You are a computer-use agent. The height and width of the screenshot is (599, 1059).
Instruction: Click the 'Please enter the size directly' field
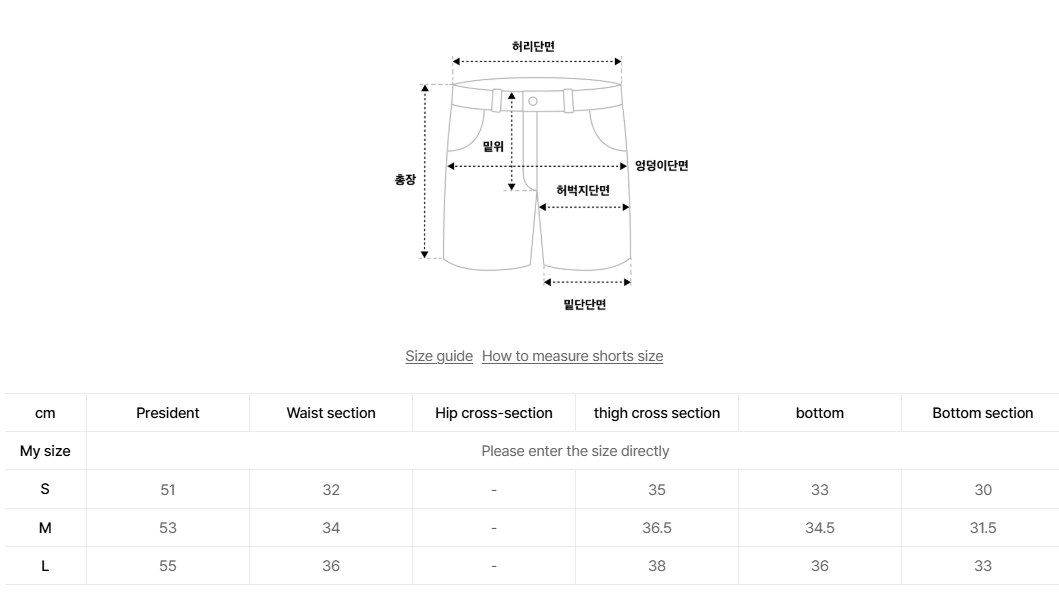pos(575,451)
